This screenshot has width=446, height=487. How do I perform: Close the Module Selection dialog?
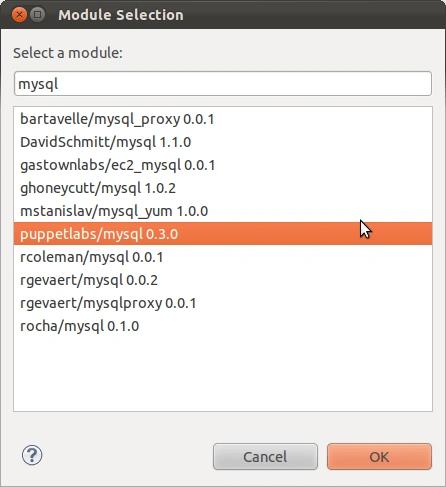(x=19, y=15)
